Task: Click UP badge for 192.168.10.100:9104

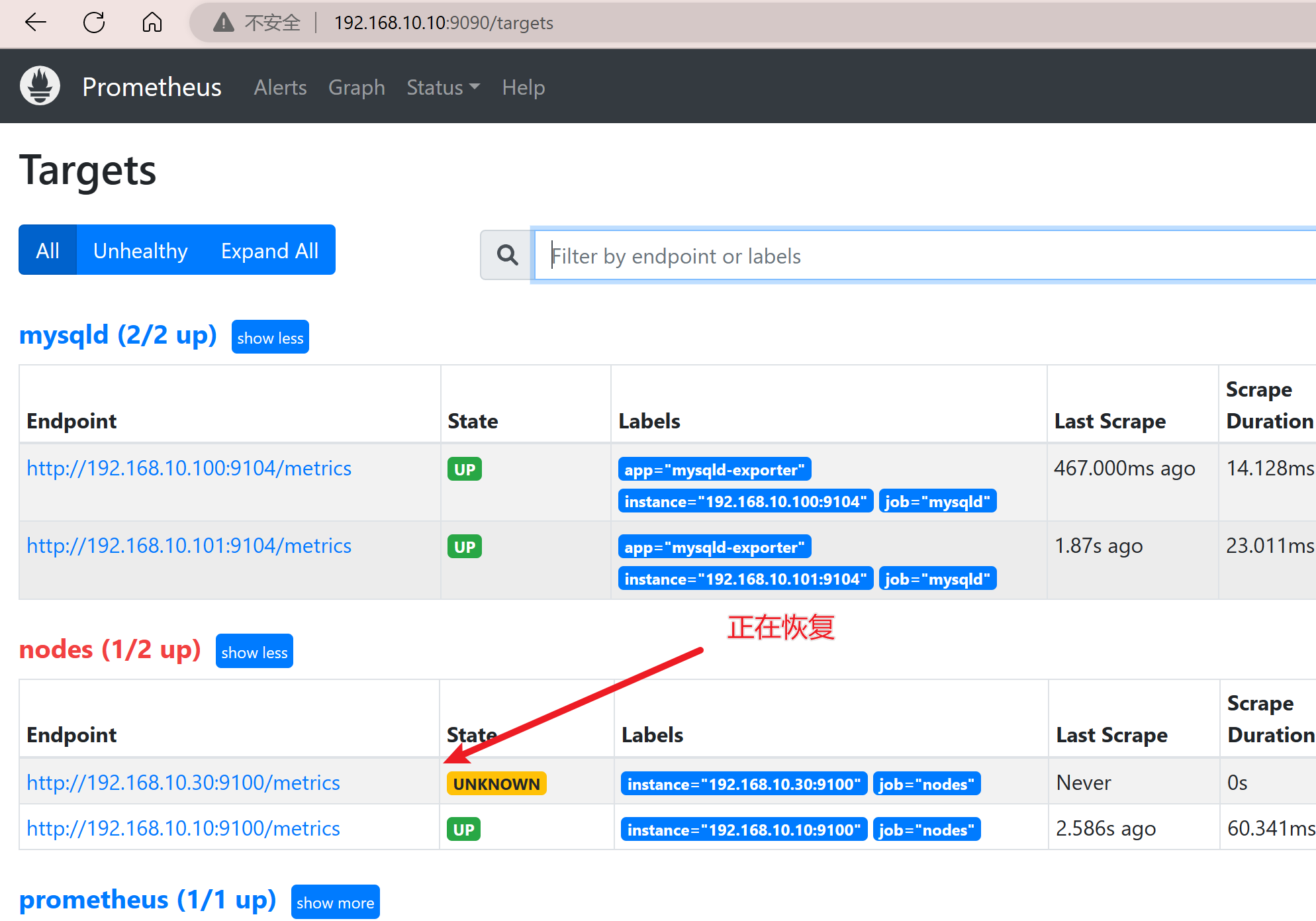Action: [465, 469]
